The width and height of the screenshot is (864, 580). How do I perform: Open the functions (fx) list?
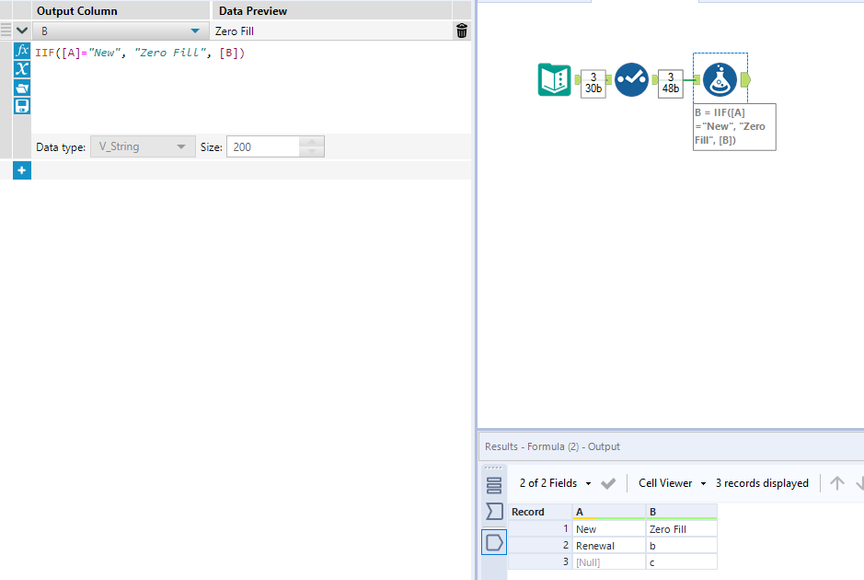tap(21, 51)
